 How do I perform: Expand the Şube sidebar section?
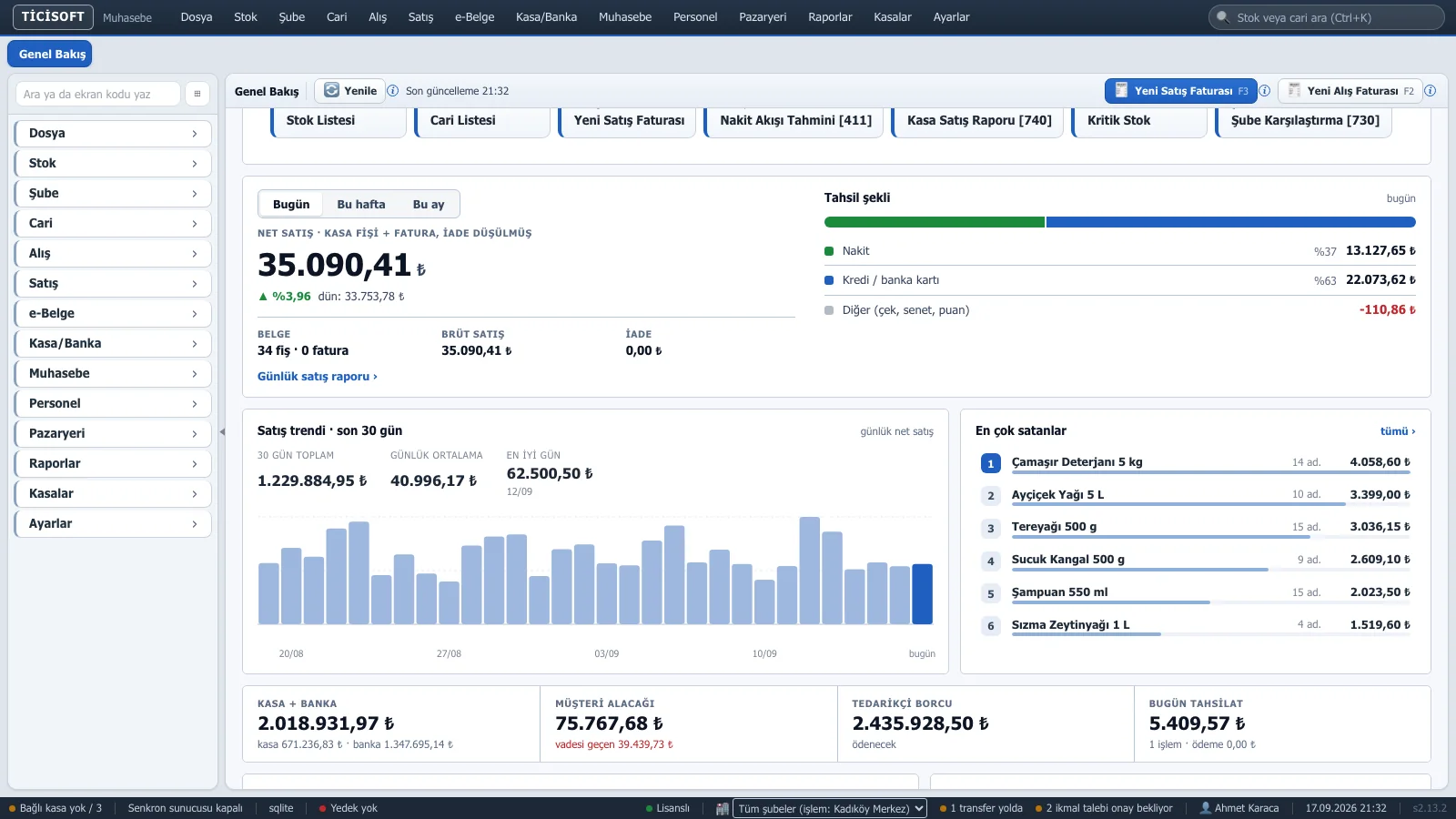[x=113, y=193]
